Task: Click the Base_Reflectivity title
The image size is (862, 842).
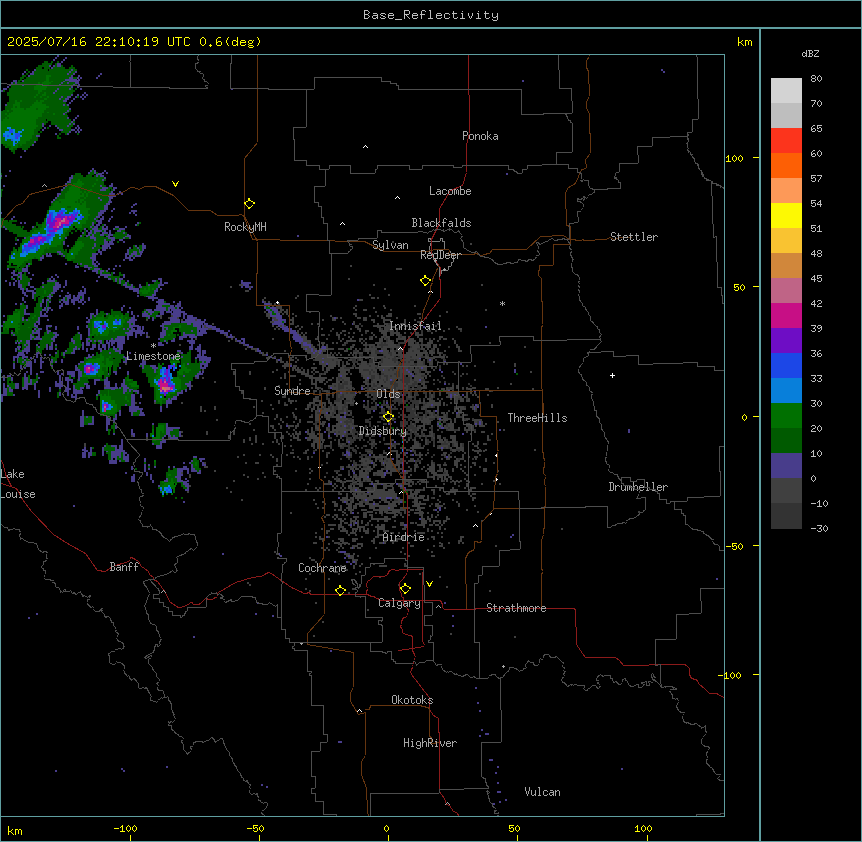Action: click(431, 15)
